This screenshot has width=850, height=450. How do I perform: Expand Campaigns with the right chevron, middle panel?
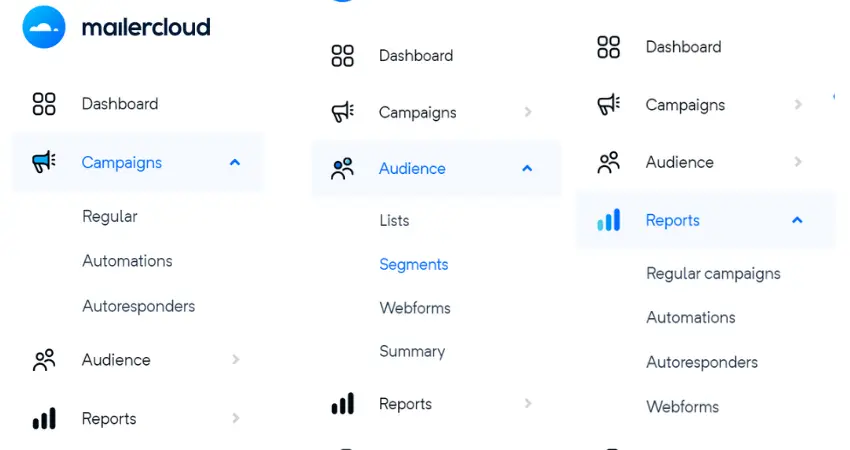(528, 112)
